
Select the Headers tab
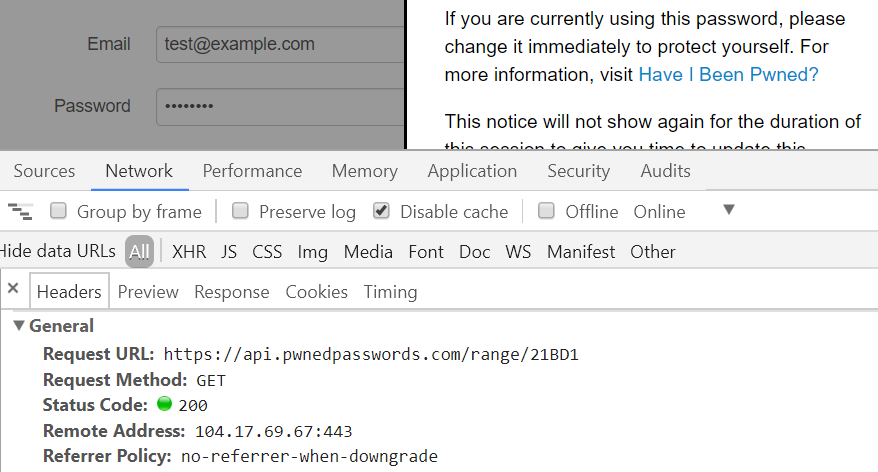click(69, 292)
